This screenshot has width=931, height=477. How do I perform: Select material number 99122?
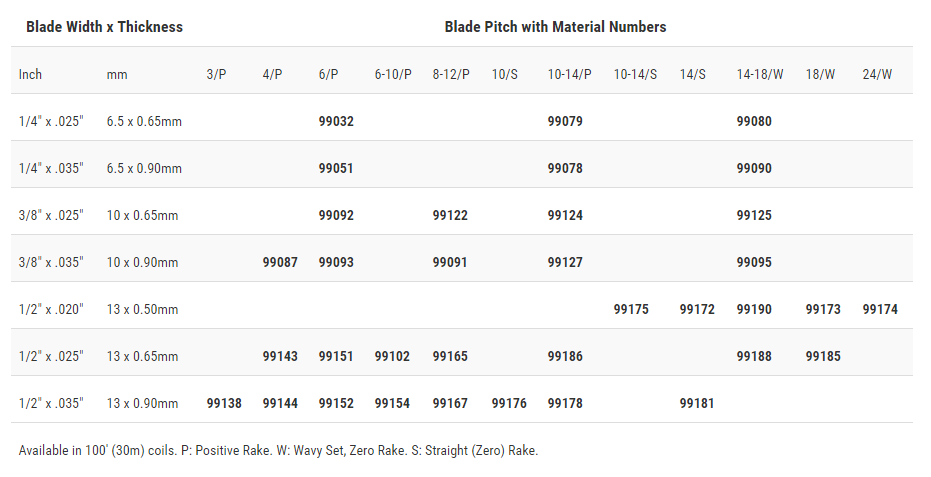pyautogui.click(x=450, y=215)
